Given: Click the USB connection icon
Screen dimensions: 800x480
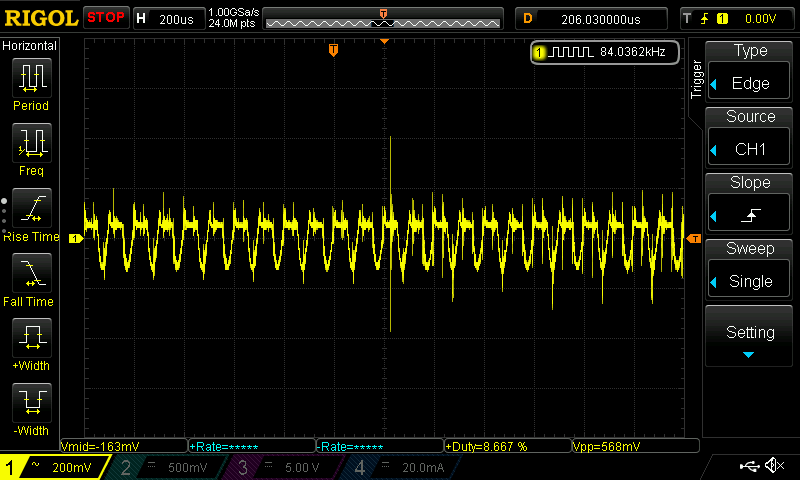Looking at the screenshot, I should 749,465.
